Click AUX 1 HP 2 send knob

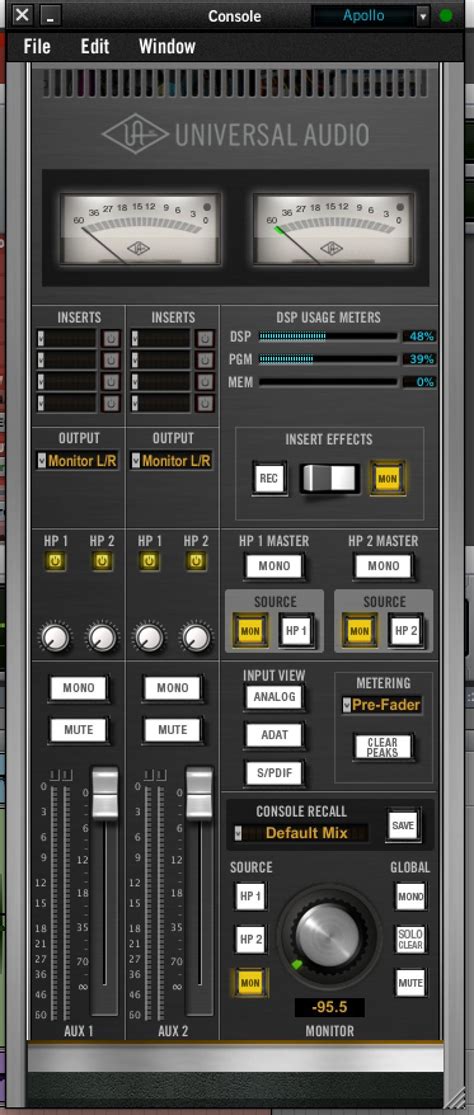pyautogui.click(x=102, y=637)
